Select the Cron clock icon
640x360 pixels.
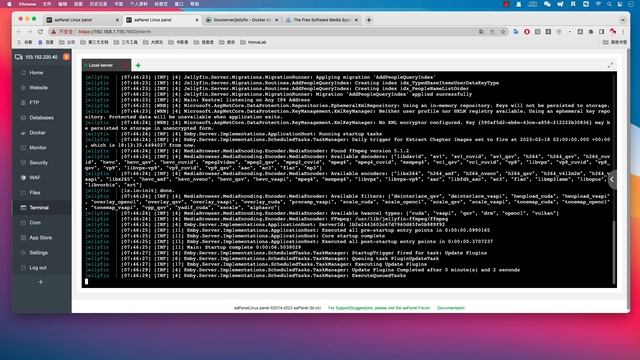click(x=23, y=223)
